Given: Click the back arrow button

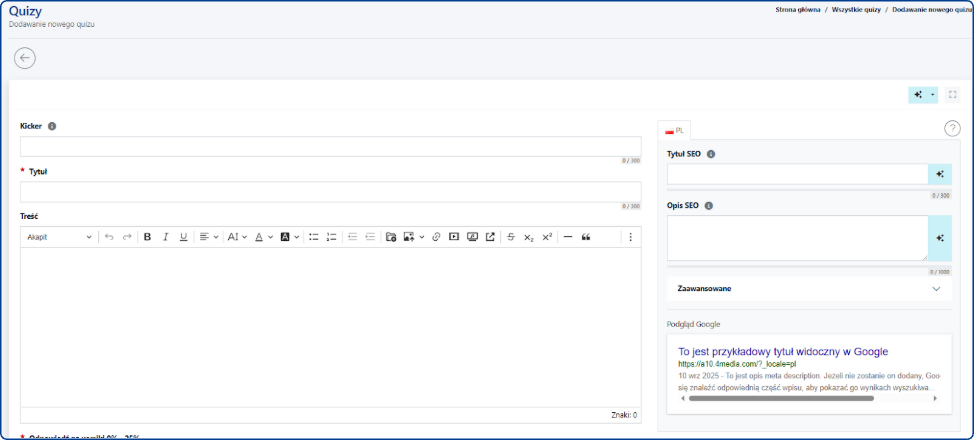Looking at the screenshot, I should [x=25, y=58].
